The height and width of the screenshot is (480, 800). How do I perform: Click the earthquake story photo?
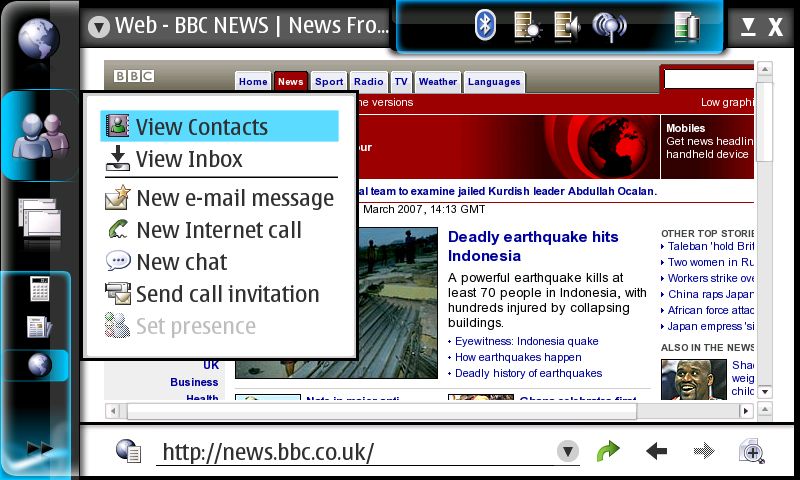coord(397,302)
